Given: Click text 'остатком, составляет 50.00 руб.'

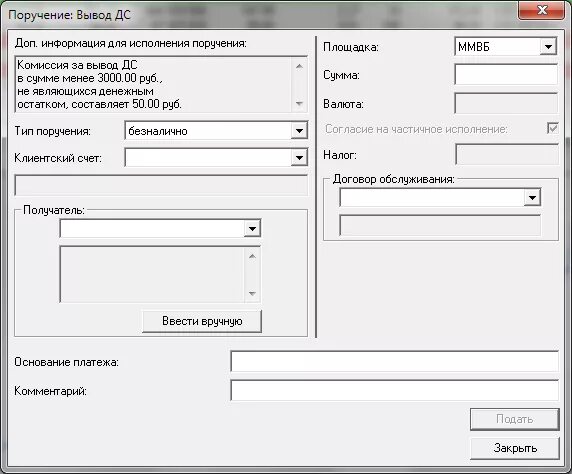Looking at the screenshot, I should coord(99,104).
